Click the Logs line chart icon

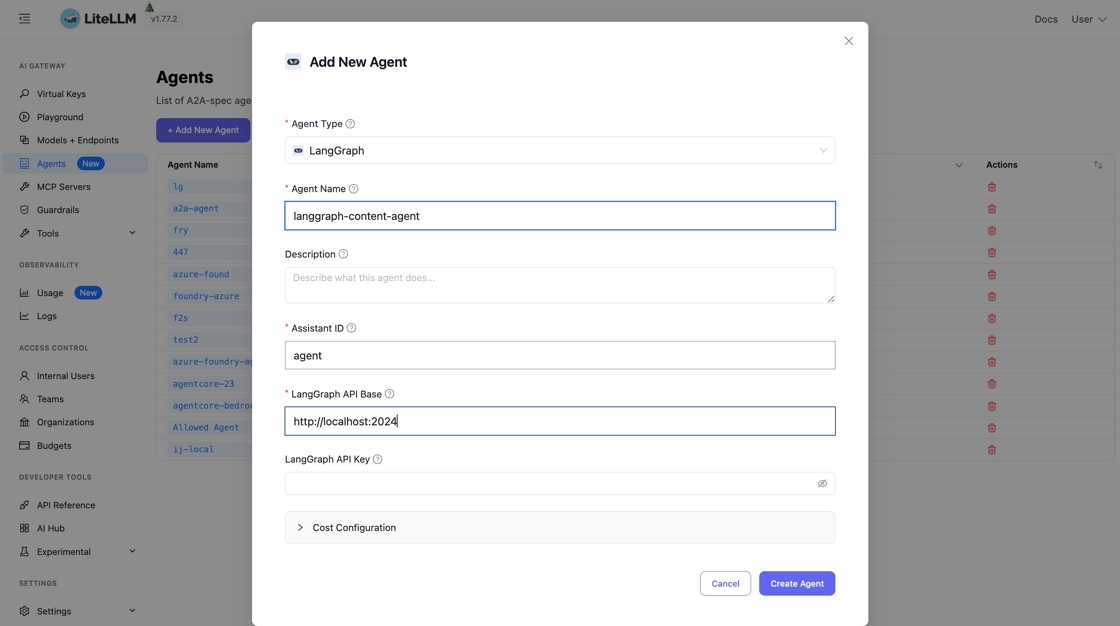(24, 316)
